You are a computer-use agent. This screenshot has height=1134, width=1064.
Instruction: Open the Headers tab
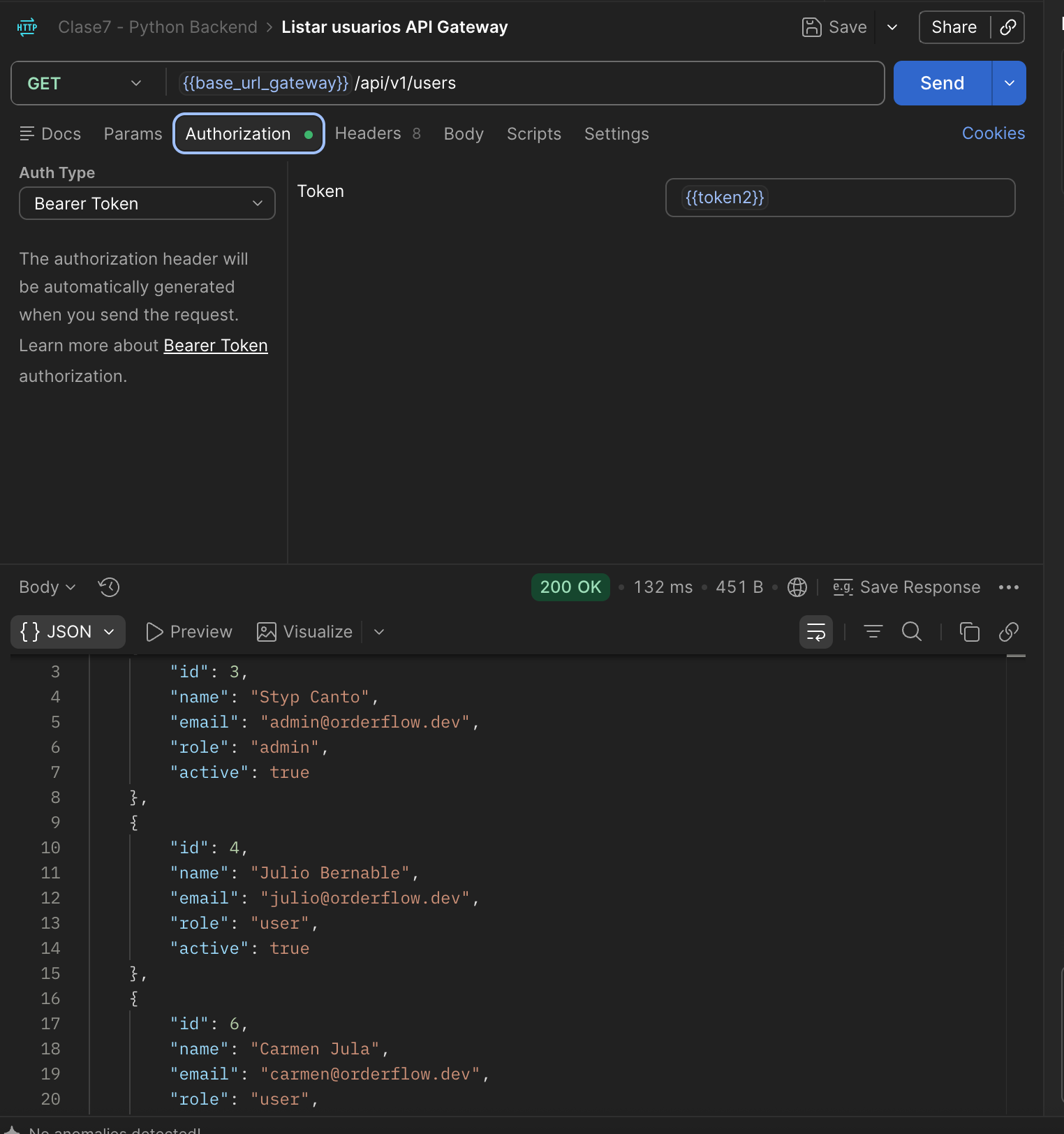pos(378,133)
